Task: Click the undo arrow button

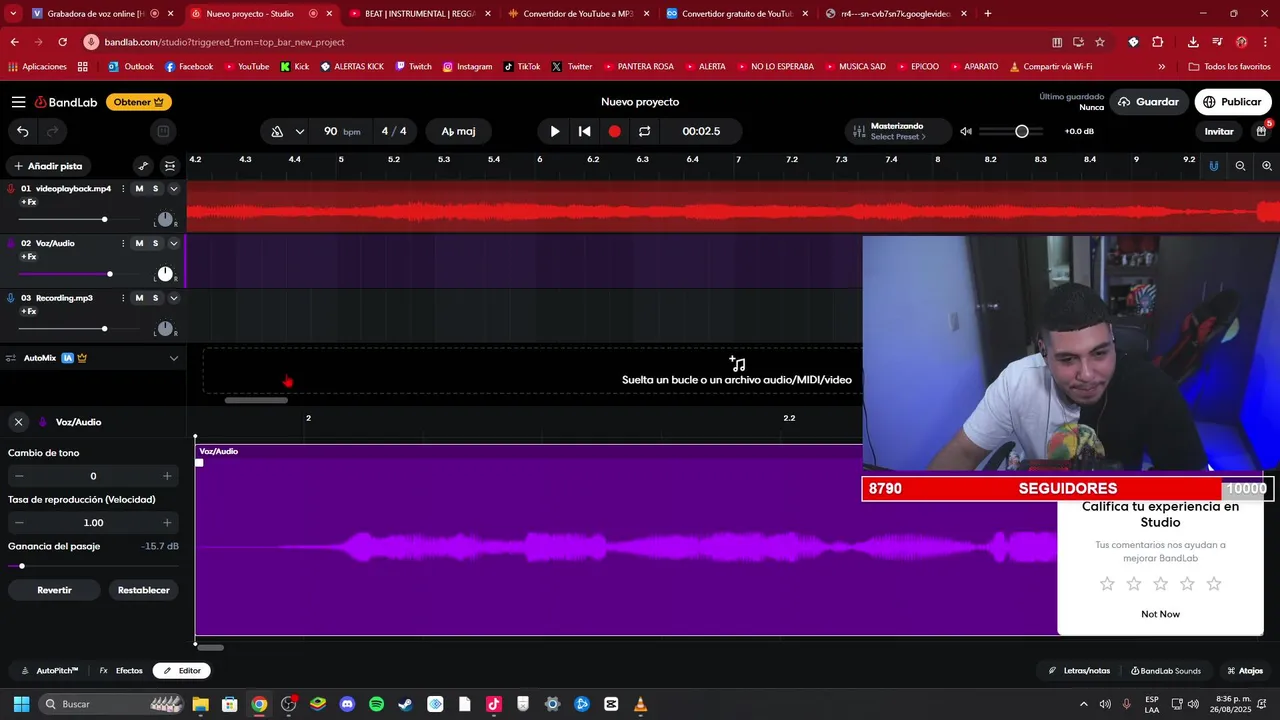Action: (x=23, y=131)
